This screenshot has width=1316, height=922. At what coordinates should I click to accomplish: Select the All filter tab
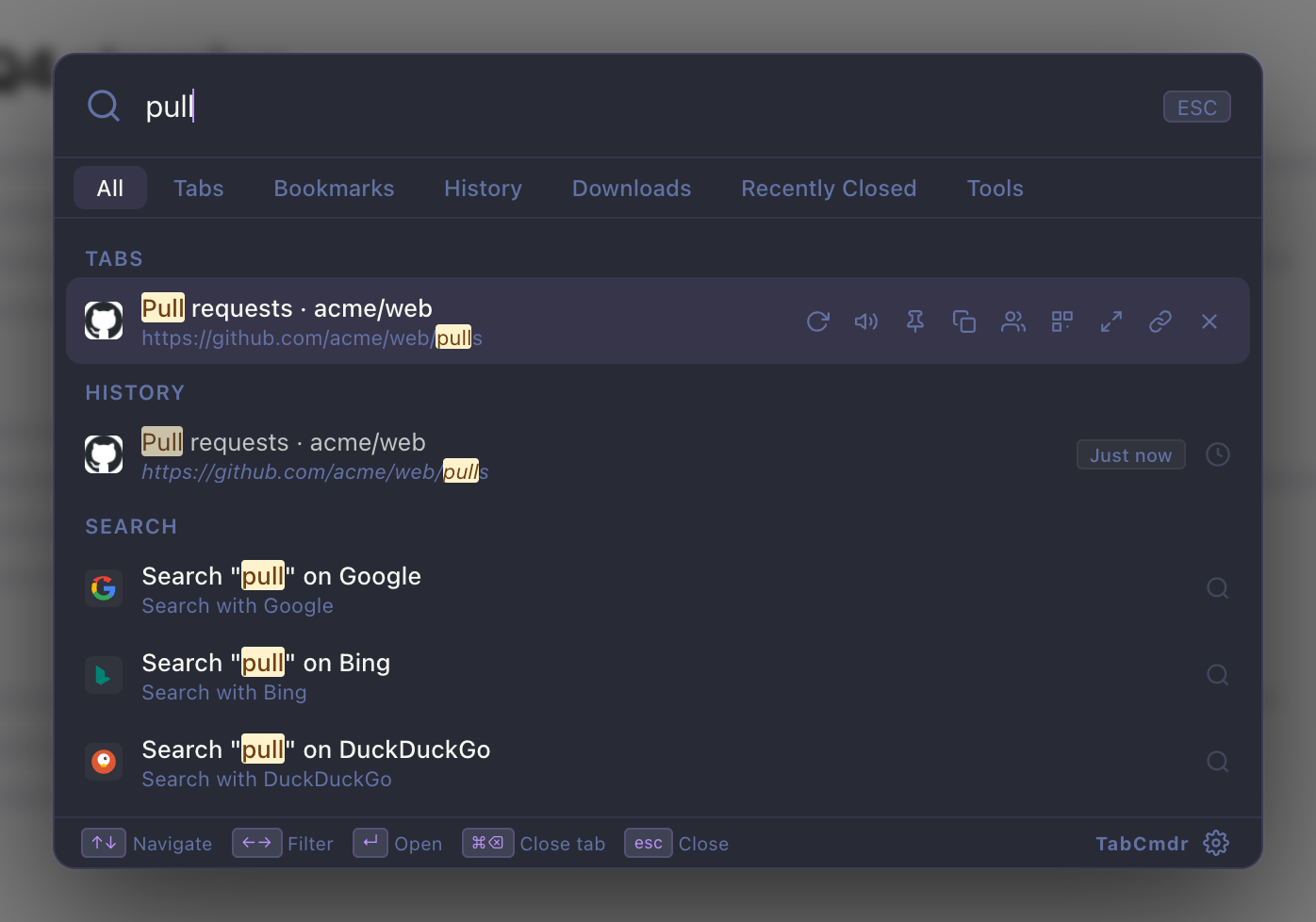[110, 188]
